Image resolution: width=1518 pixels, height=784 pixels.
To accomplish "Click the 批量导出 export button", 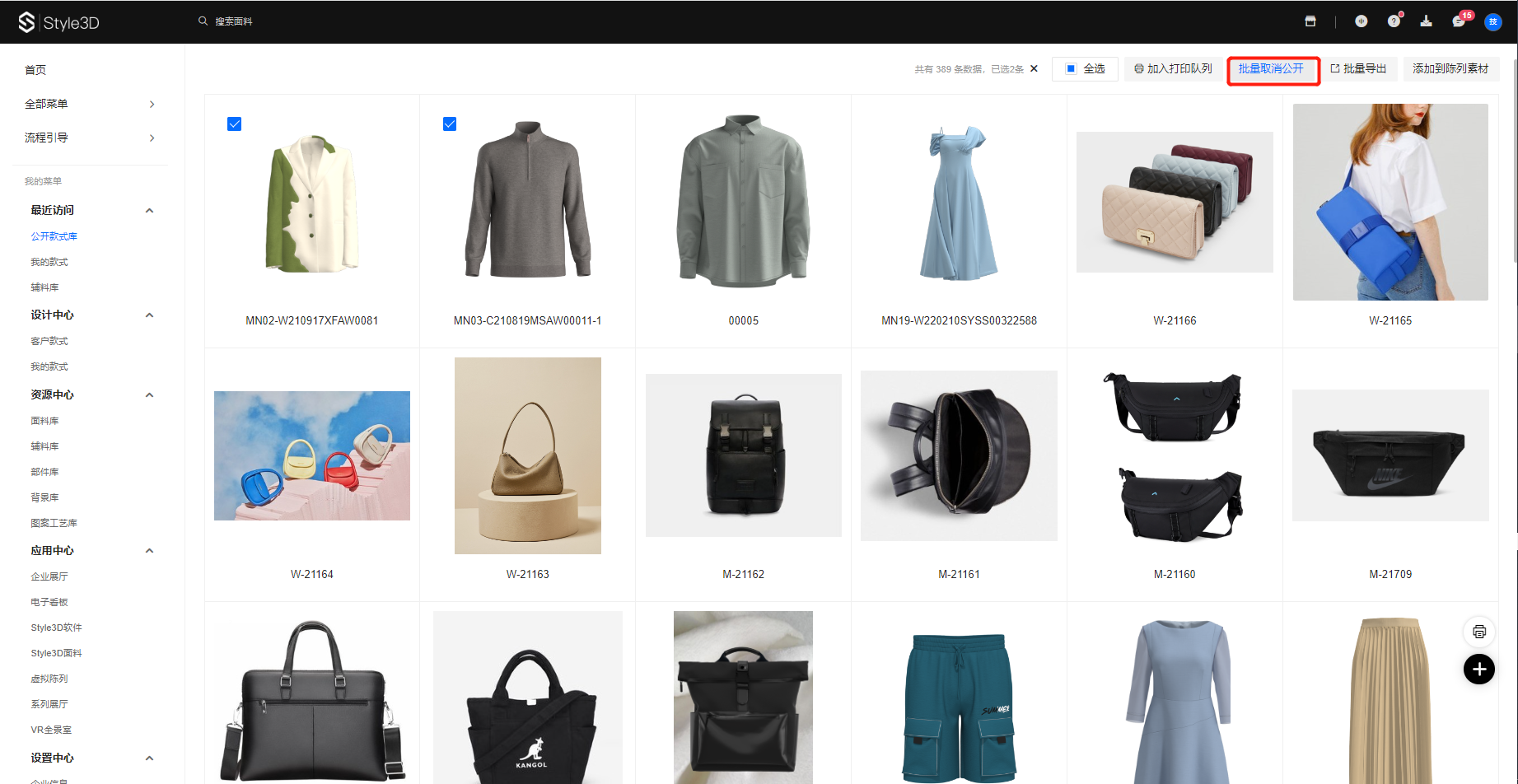I will click(x=1358, y=69).
